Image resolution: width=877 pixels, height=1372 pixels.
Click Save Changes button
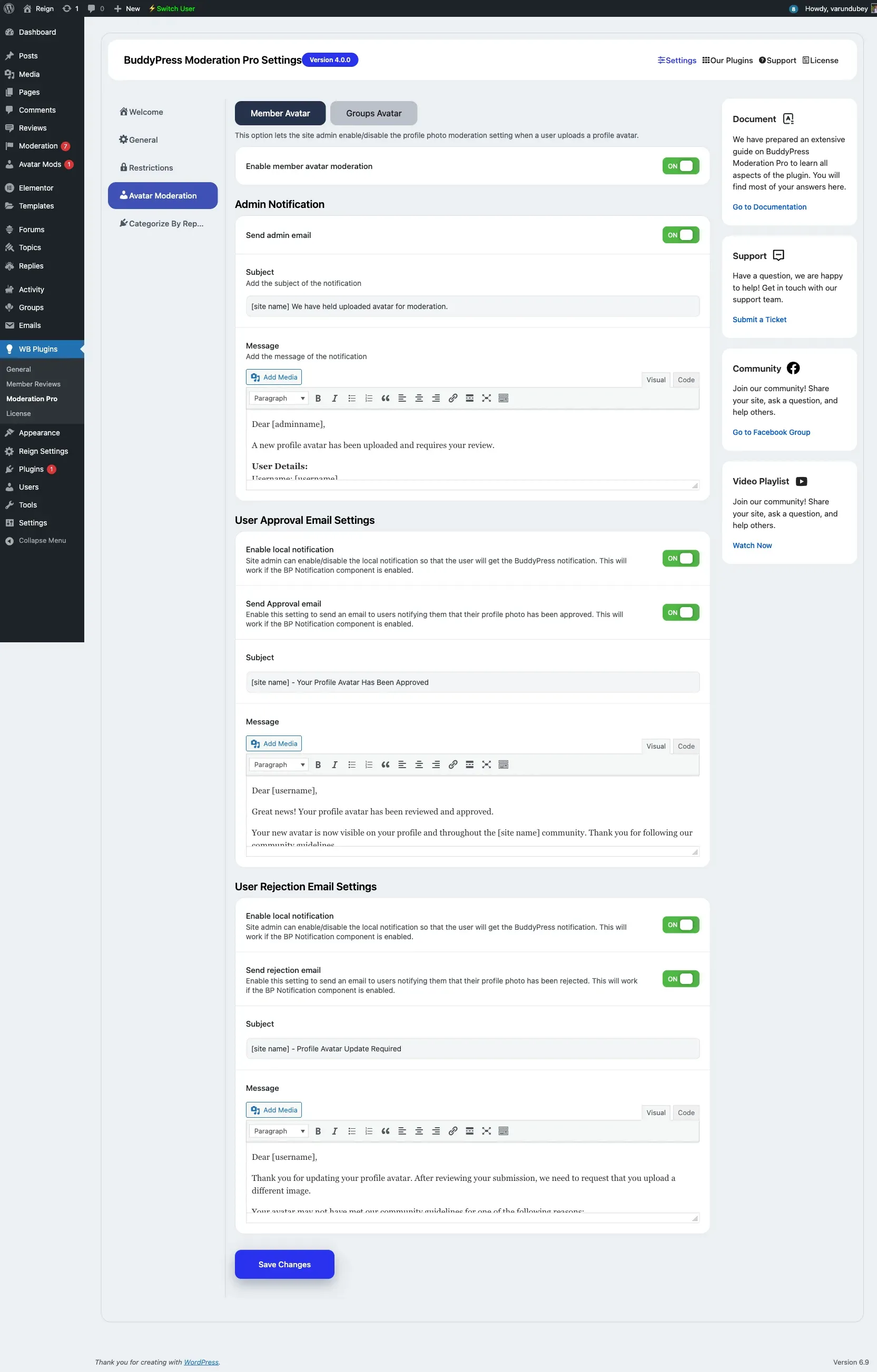click(284, 1264)
